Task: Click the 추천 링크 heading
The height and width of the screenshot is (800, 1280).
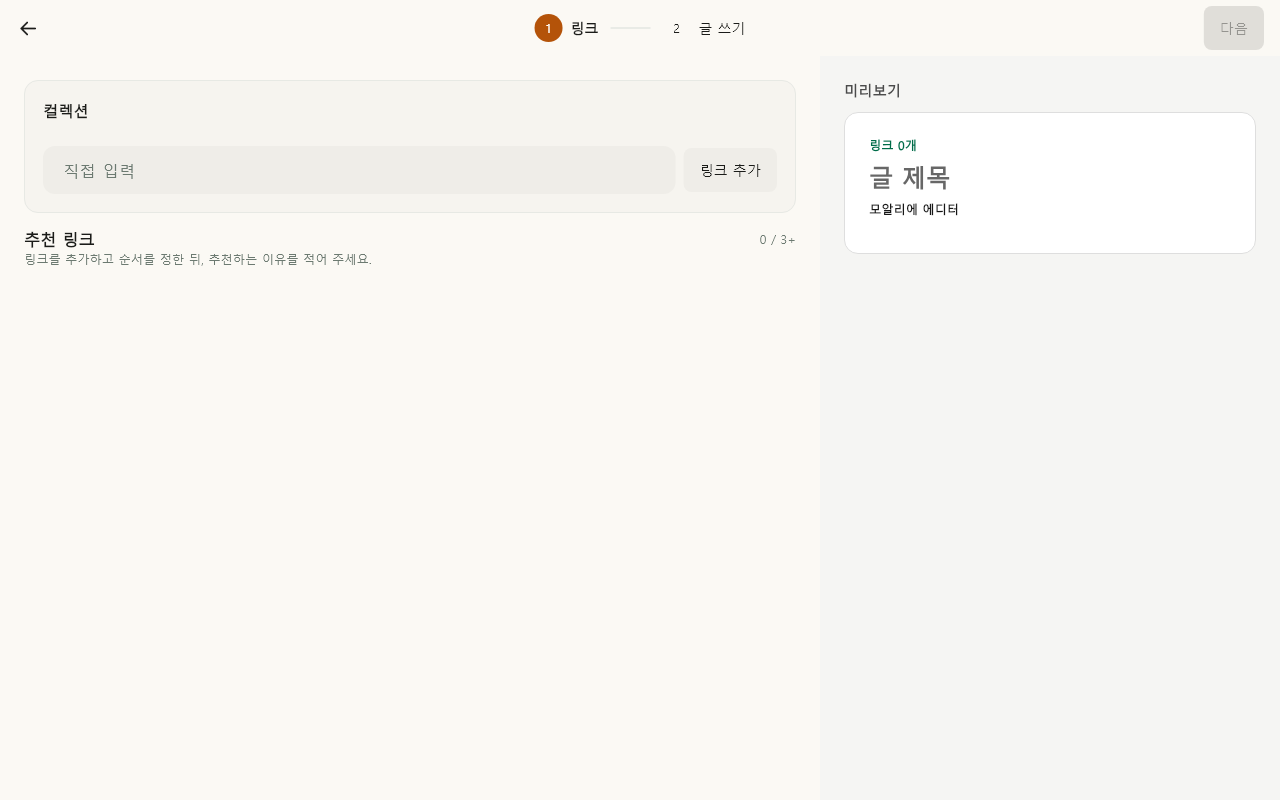Action: point(59,239)
